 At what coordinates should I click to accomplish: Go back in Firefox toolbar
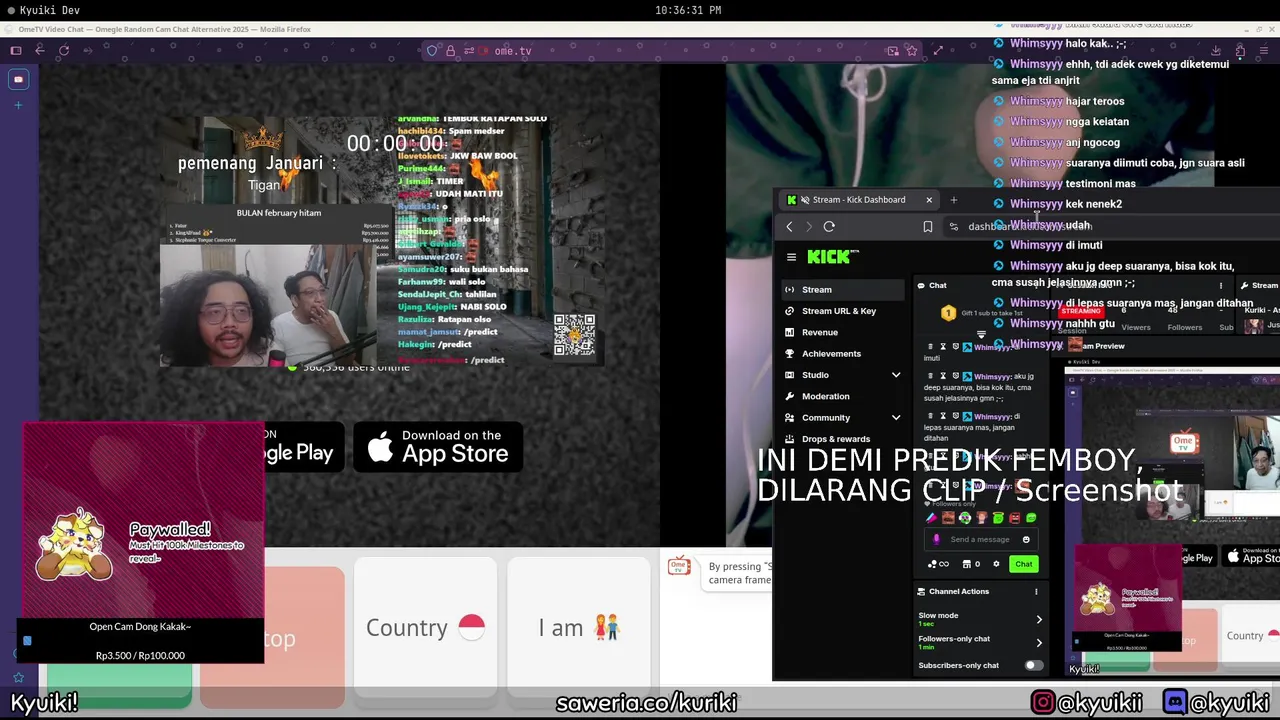point(40,51)
